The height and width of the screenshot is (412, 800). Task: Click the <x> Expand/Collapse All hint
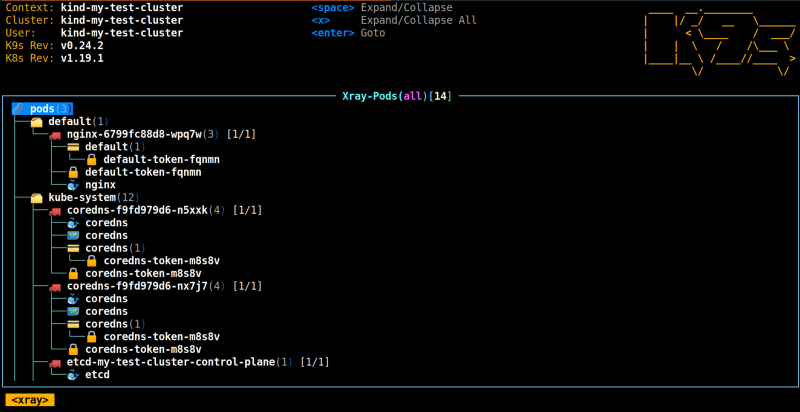pos(394,20)
